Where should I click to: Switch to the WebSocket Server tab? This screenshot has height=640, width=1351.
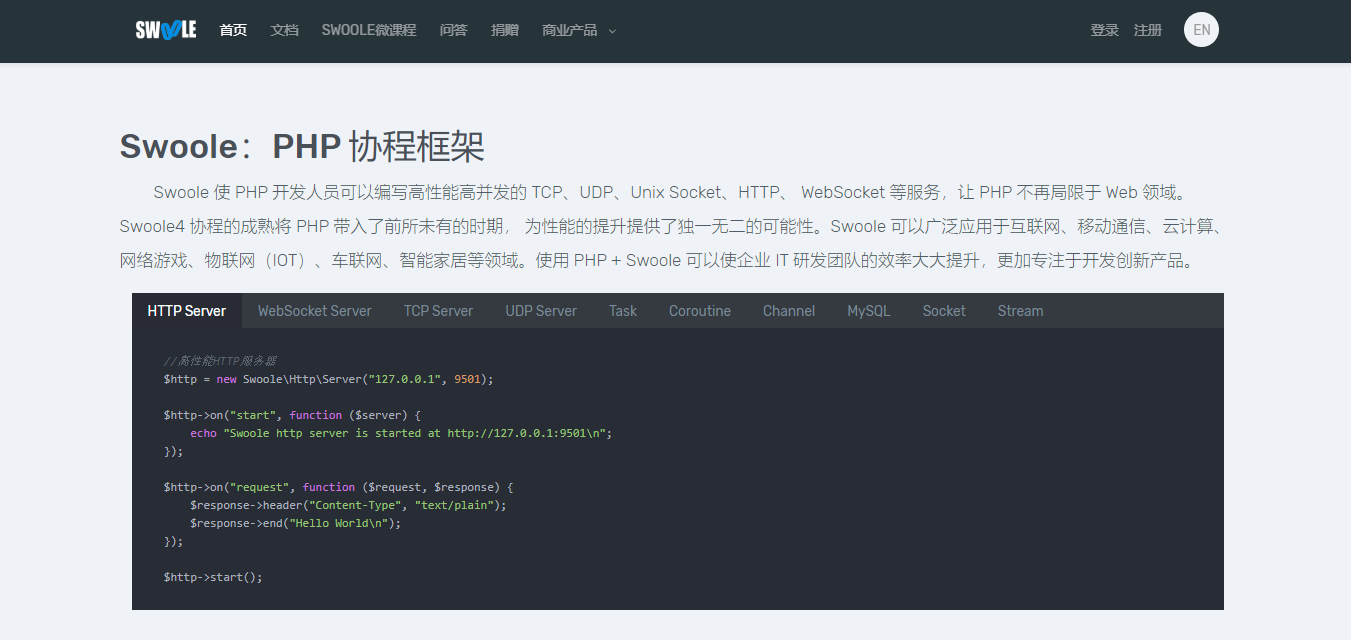315,311
